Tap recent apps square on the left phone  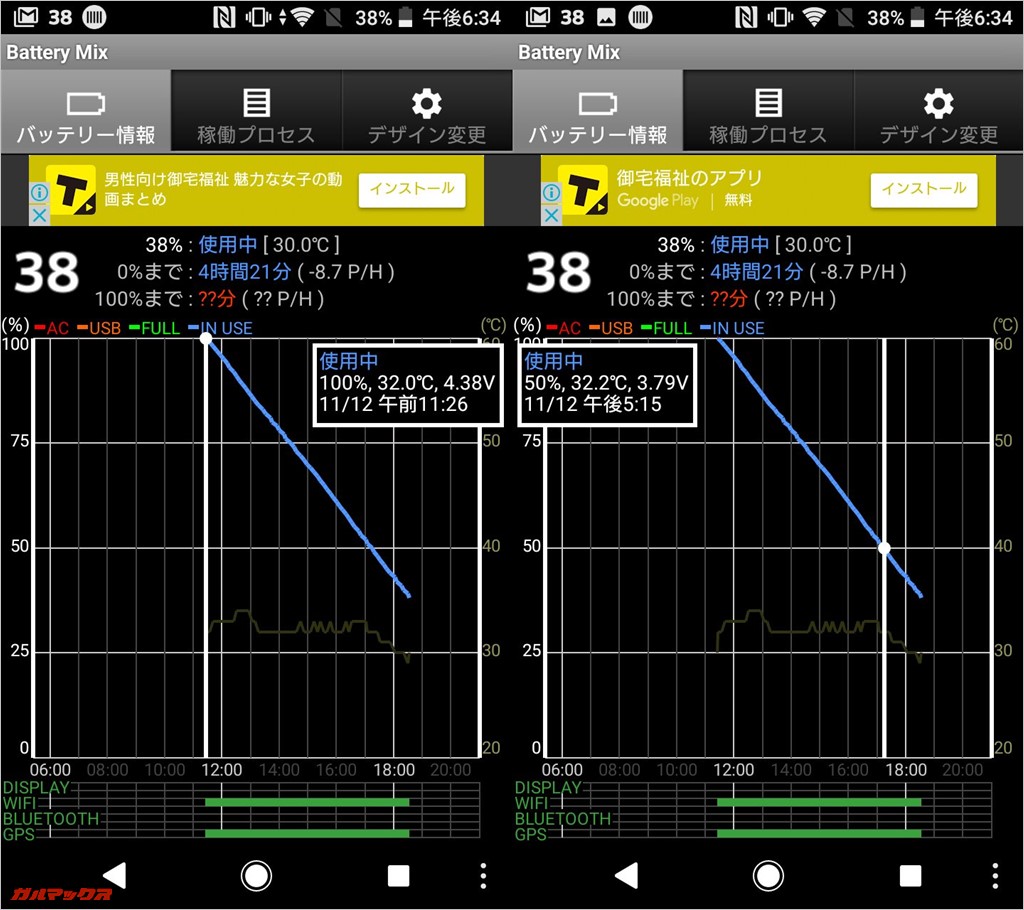[398, 876]
